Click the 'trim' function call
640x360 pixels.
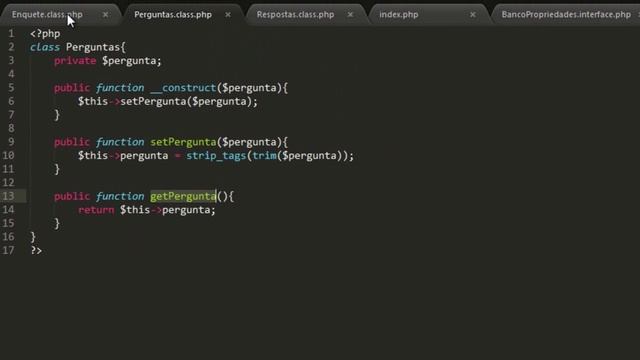(x=264, y=156)
